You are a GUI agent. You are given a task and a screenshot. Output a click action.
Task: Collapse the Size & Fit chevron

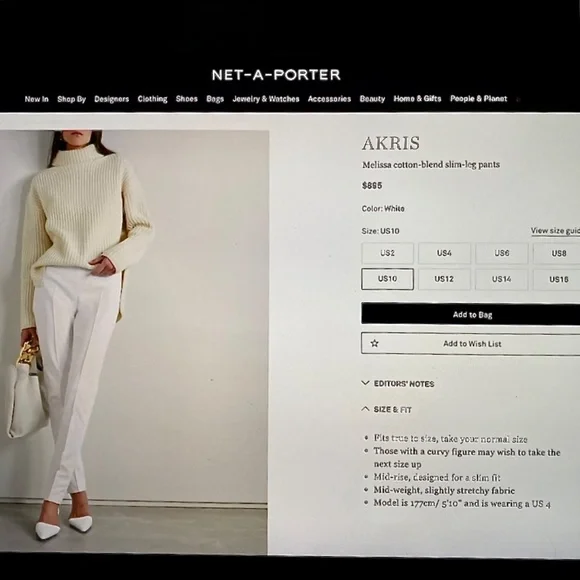pyautogui.click(x=365, y=409)
